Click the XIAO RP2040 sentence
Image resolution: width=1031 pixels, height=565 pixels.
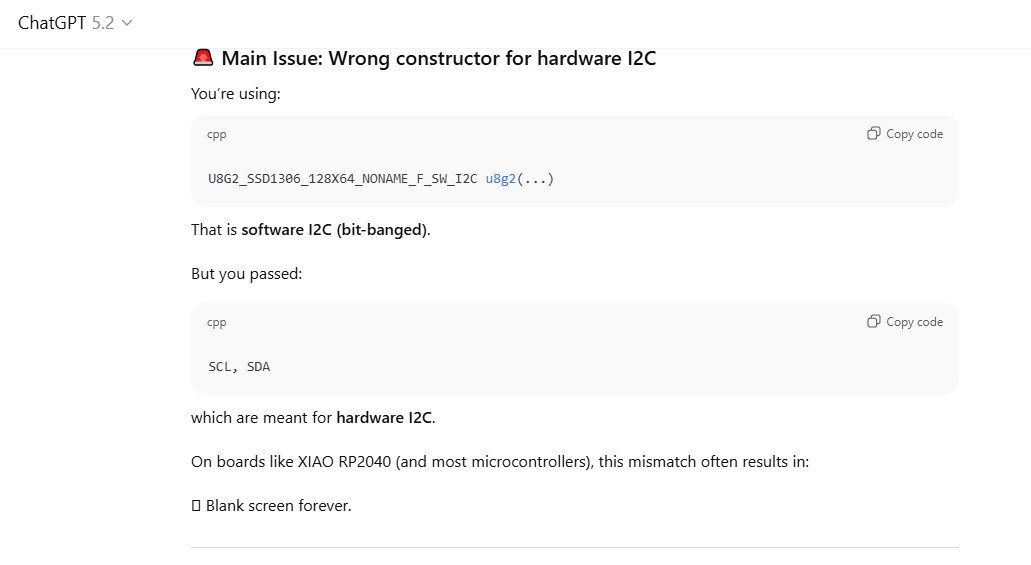[500, 462]
